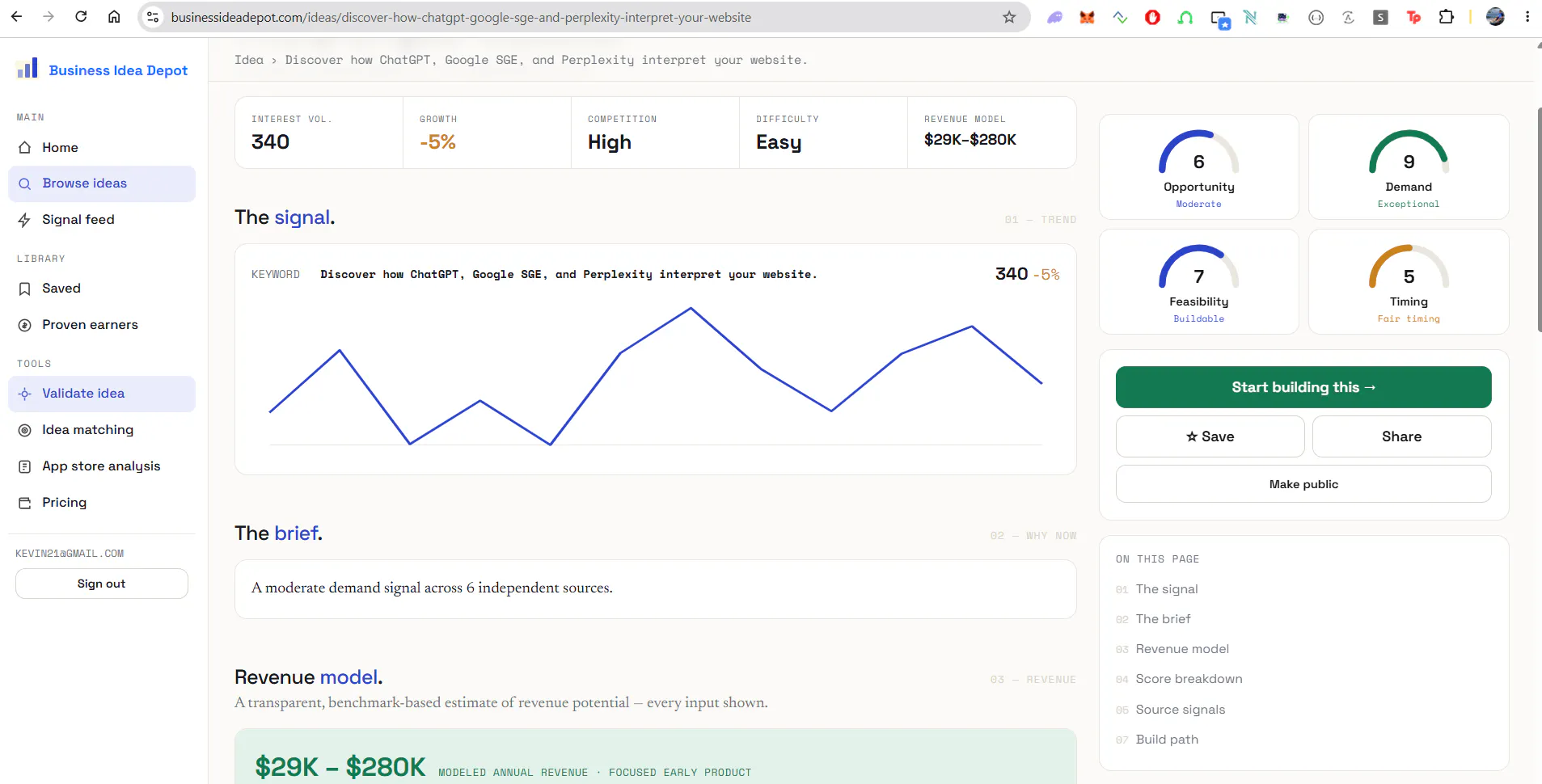The height and width of the screenshot is (784, 1542).
Task: Jump to Source signals section link
Action: pyautogui.click(x=1180, y=710)
